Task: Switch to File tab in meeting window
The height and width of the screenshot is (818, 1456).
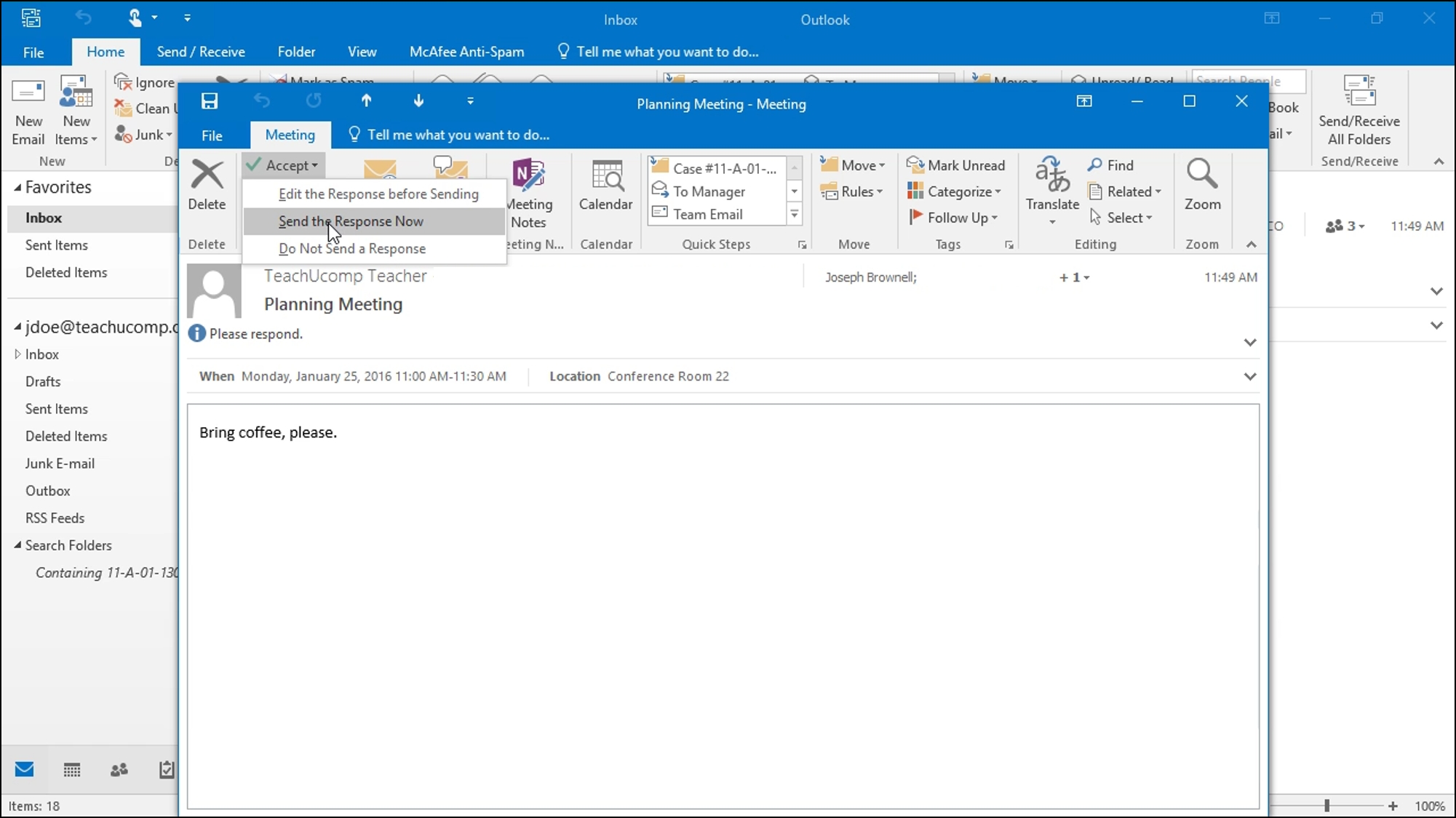Action: click(211, 134)
